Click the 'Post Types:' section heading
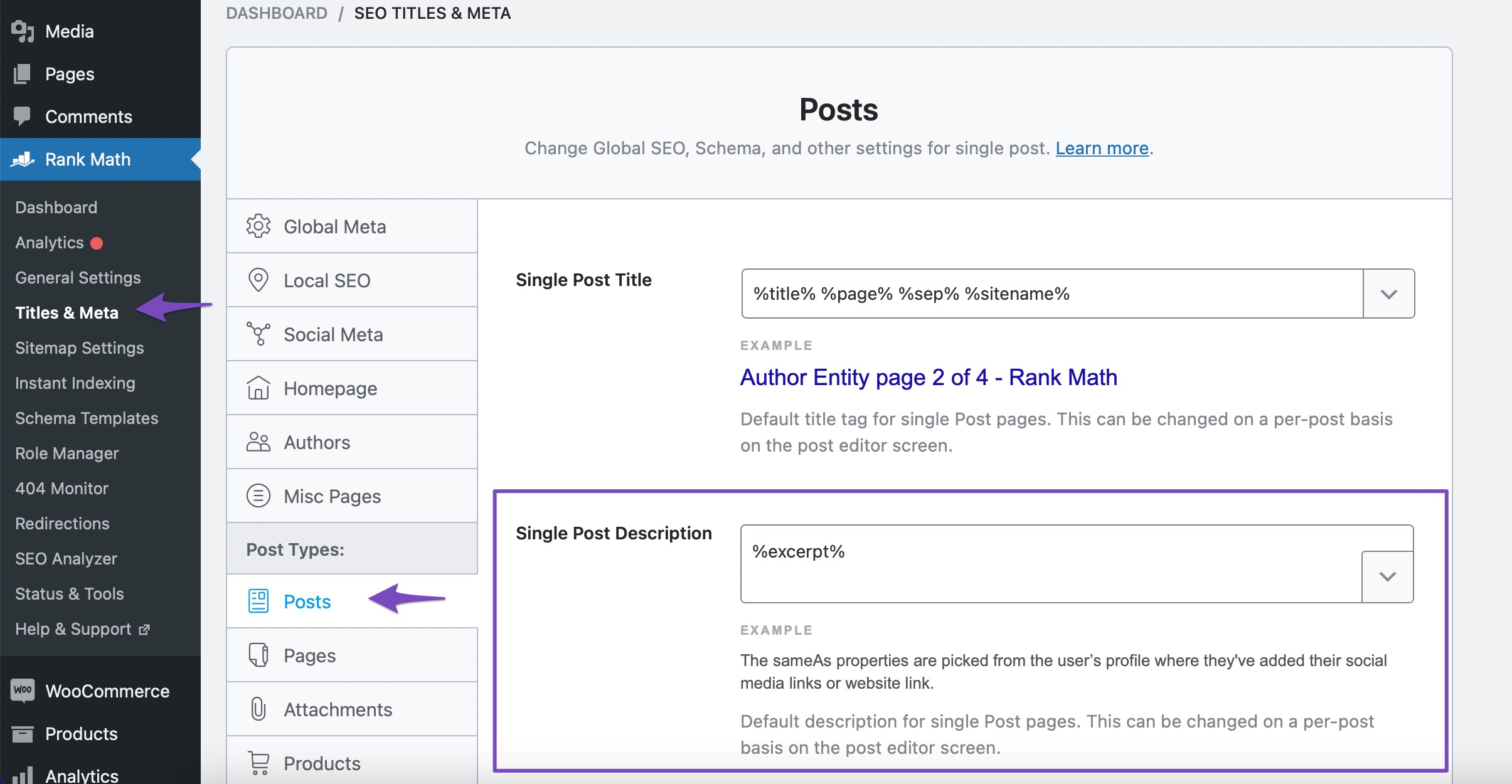 click(x=295, y=549)
